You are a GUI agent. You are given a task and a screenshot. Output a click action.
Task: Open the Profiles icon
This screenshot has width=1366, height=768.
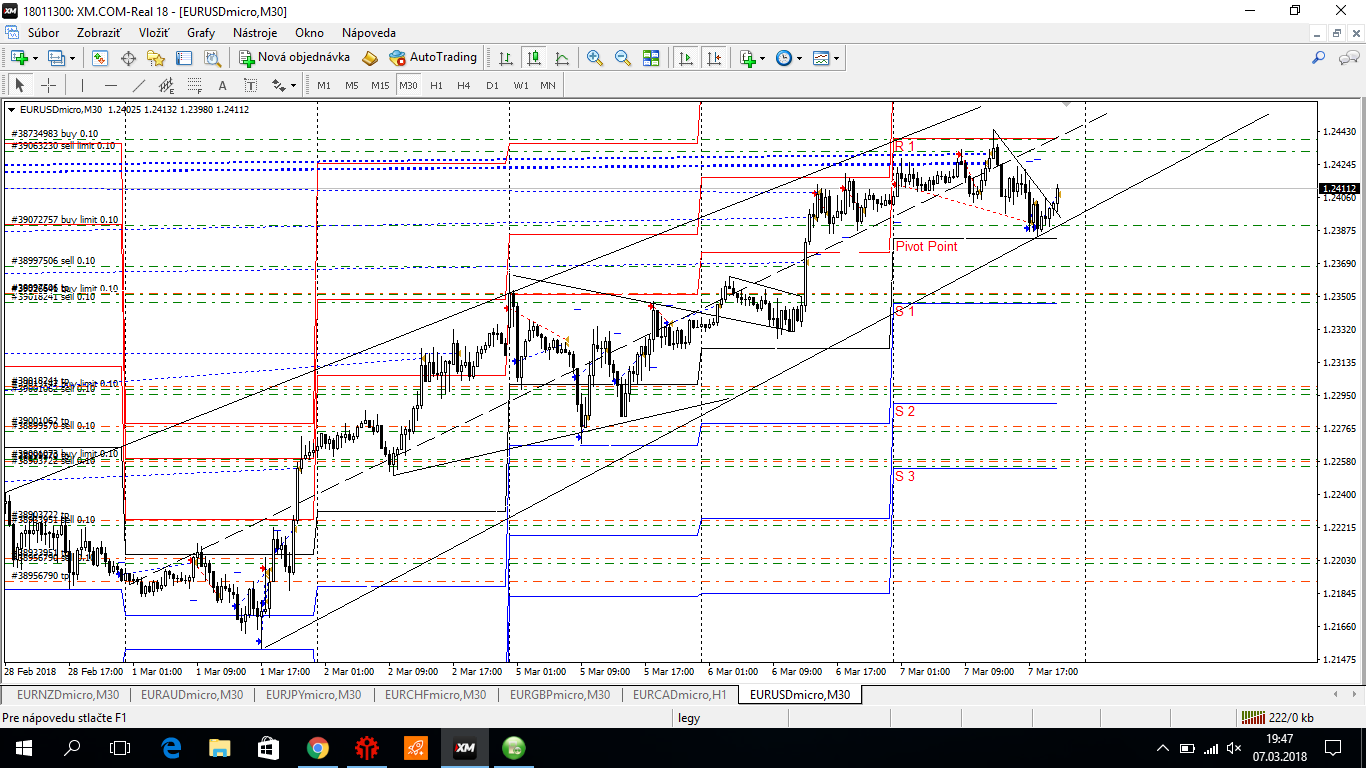(57, 58)
